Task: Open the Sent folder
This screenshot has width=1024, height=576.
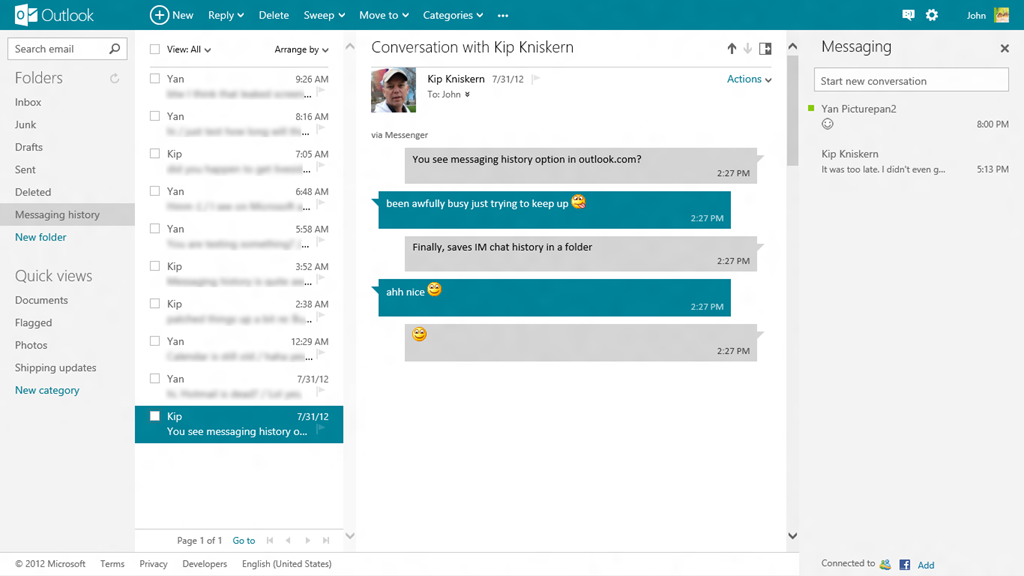Action: coord(25,169)
